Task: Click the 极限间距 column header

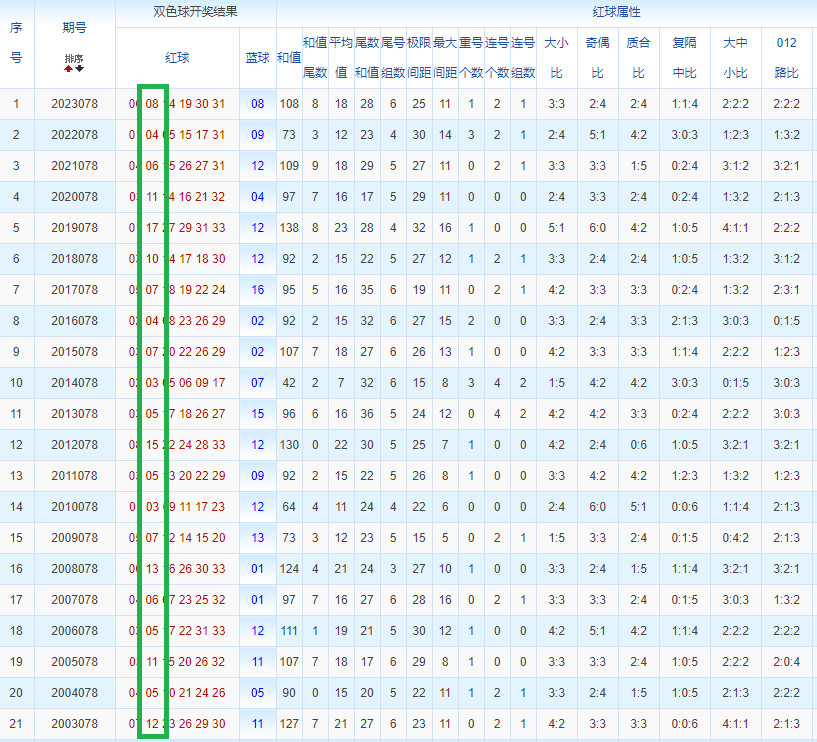Action: click(x=419, y=58)
